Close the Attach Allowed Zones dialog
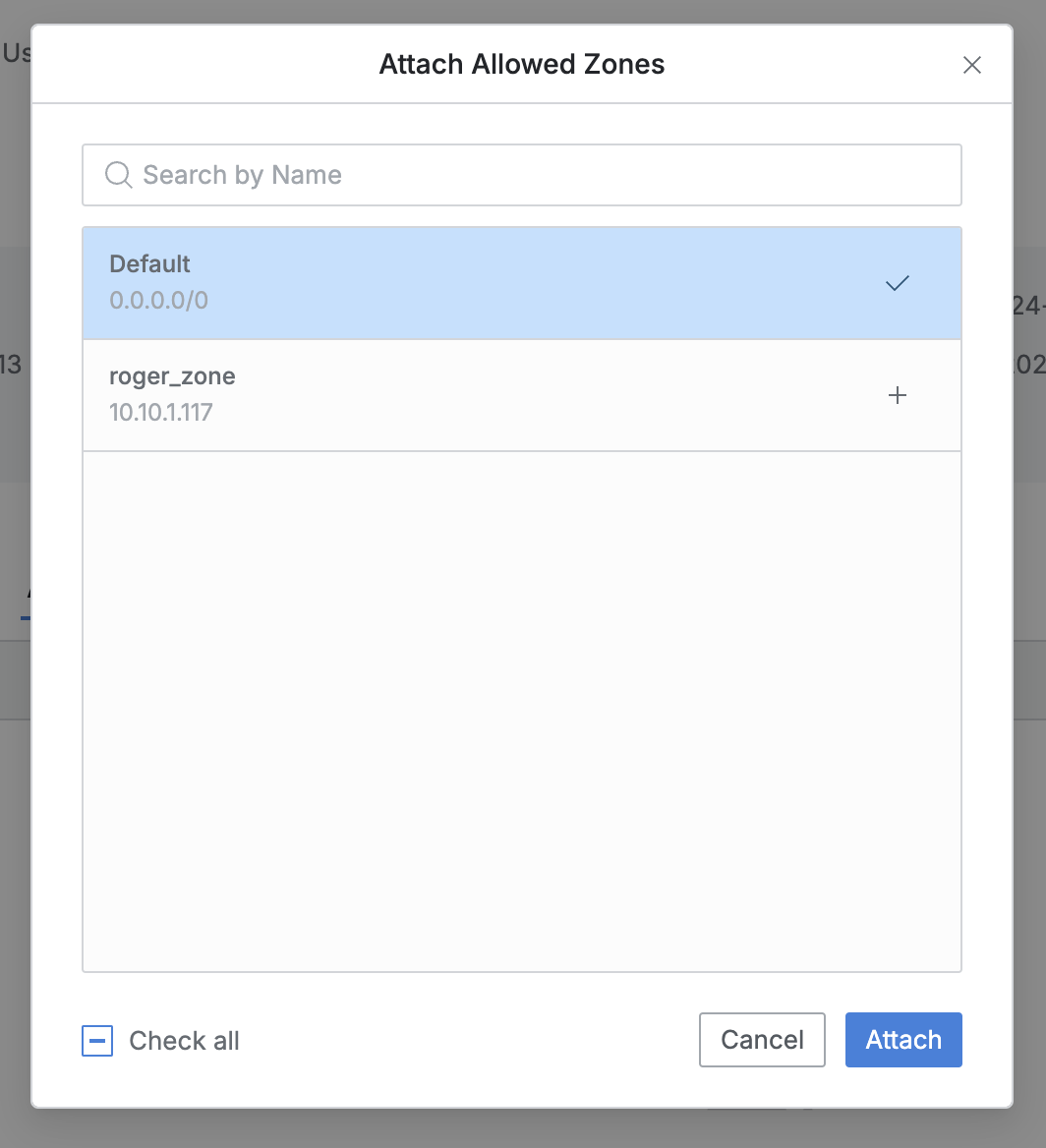 [971, 65]
